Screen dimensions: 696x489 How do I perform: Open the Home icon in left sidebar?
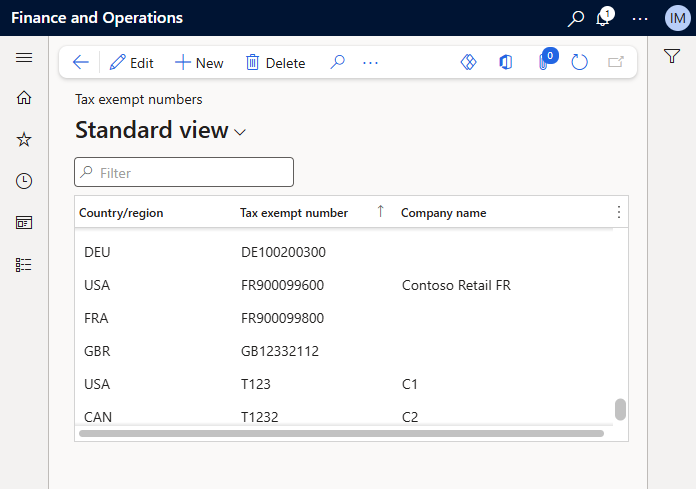[x=24, y=98]
